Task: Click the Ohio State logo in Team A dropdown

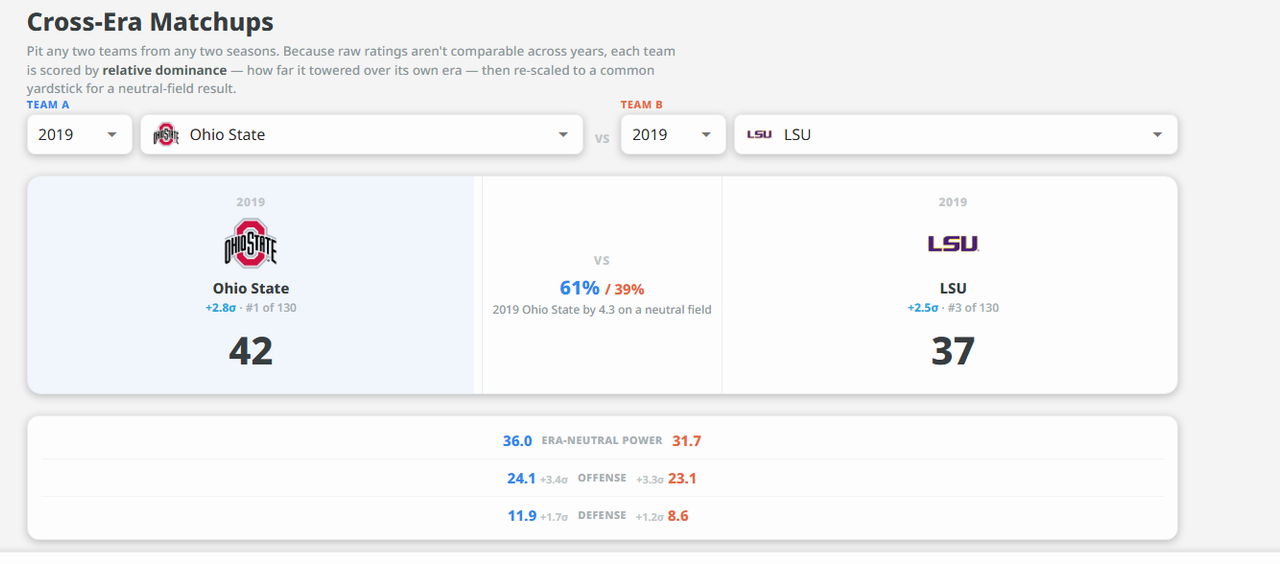Action: (166, 134)
